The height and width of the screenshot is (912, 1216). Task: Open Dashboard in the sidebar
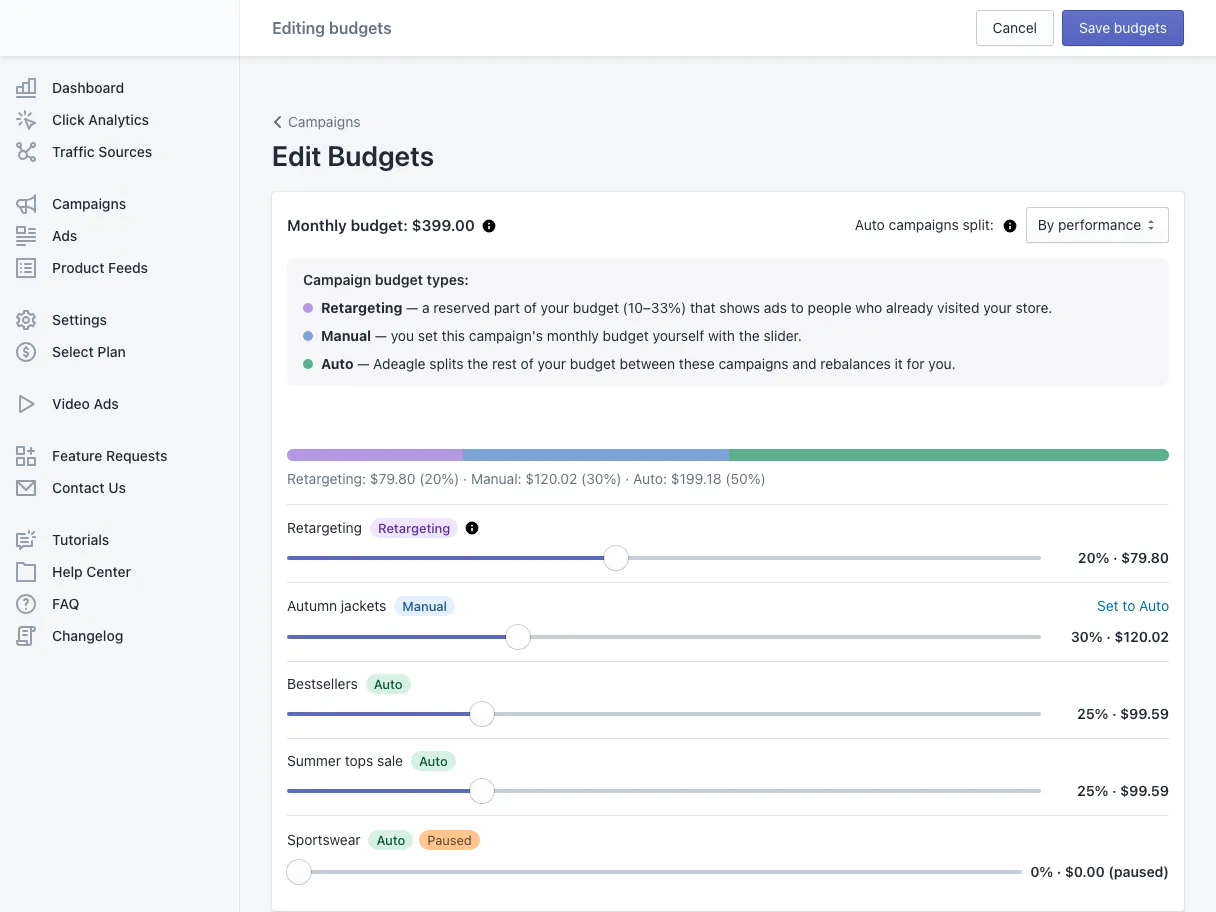coord(87,88)
